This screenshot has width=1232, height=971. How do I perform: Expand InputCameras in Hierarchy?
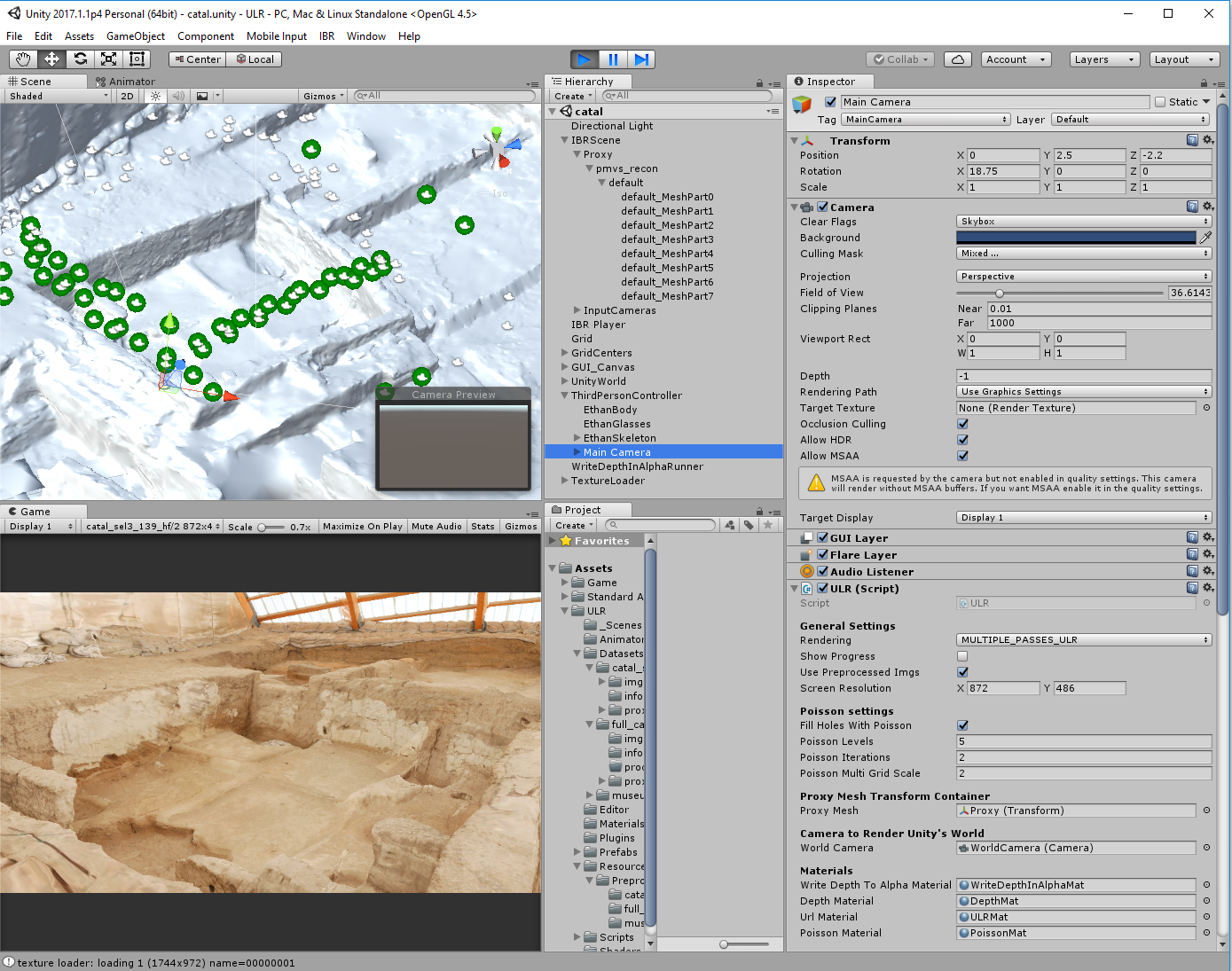pyautogui.click(x=577, y=310)
